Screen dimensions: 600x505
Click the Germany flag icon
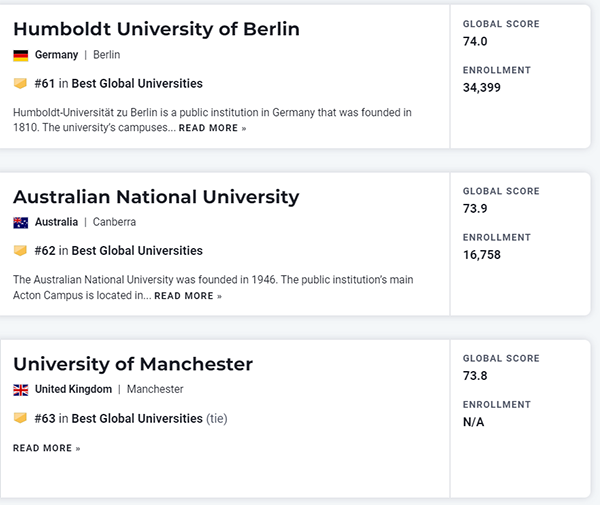pos(20,55)
